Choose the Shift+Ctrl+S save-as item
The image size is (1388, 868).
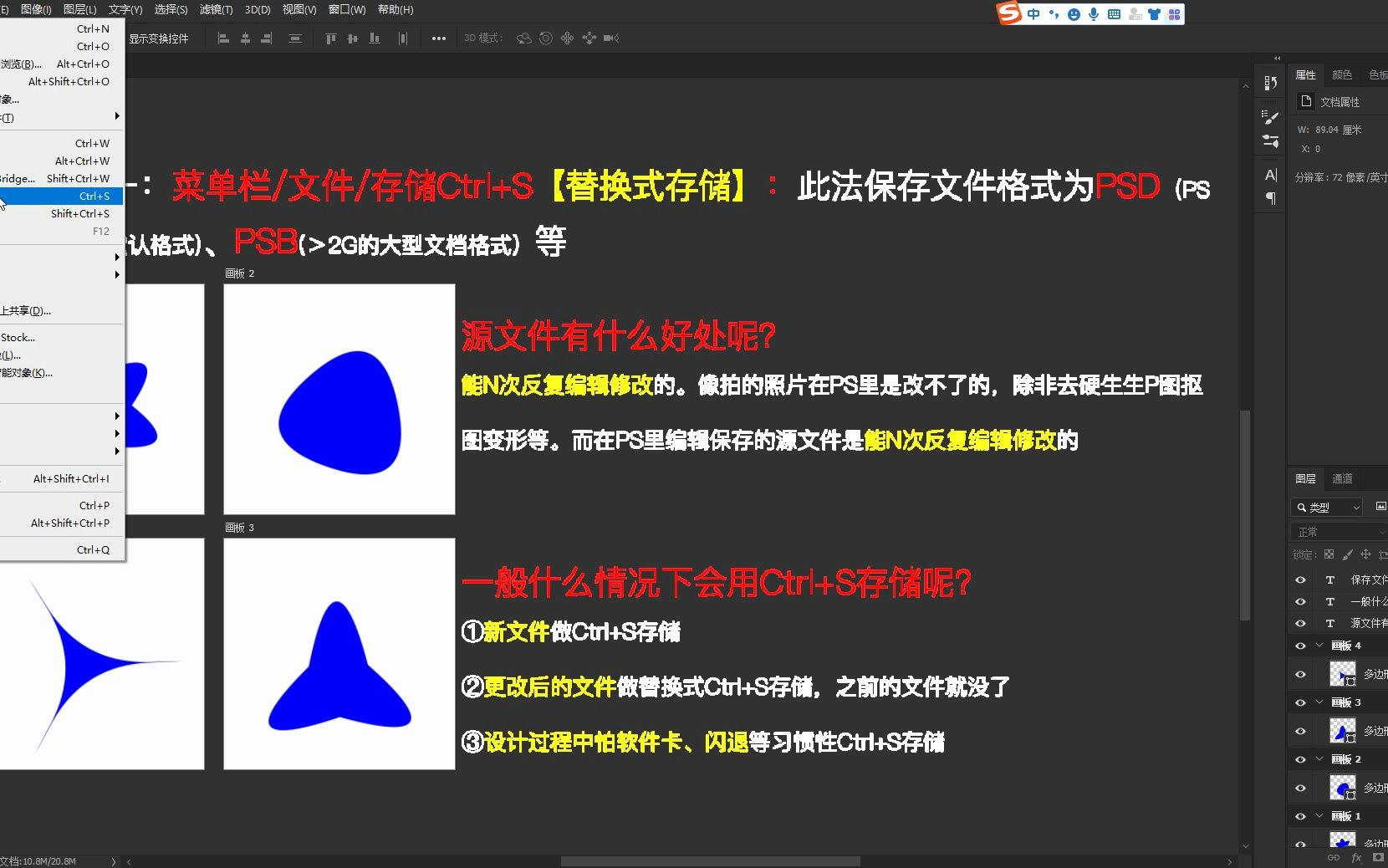tap(61, 213)
